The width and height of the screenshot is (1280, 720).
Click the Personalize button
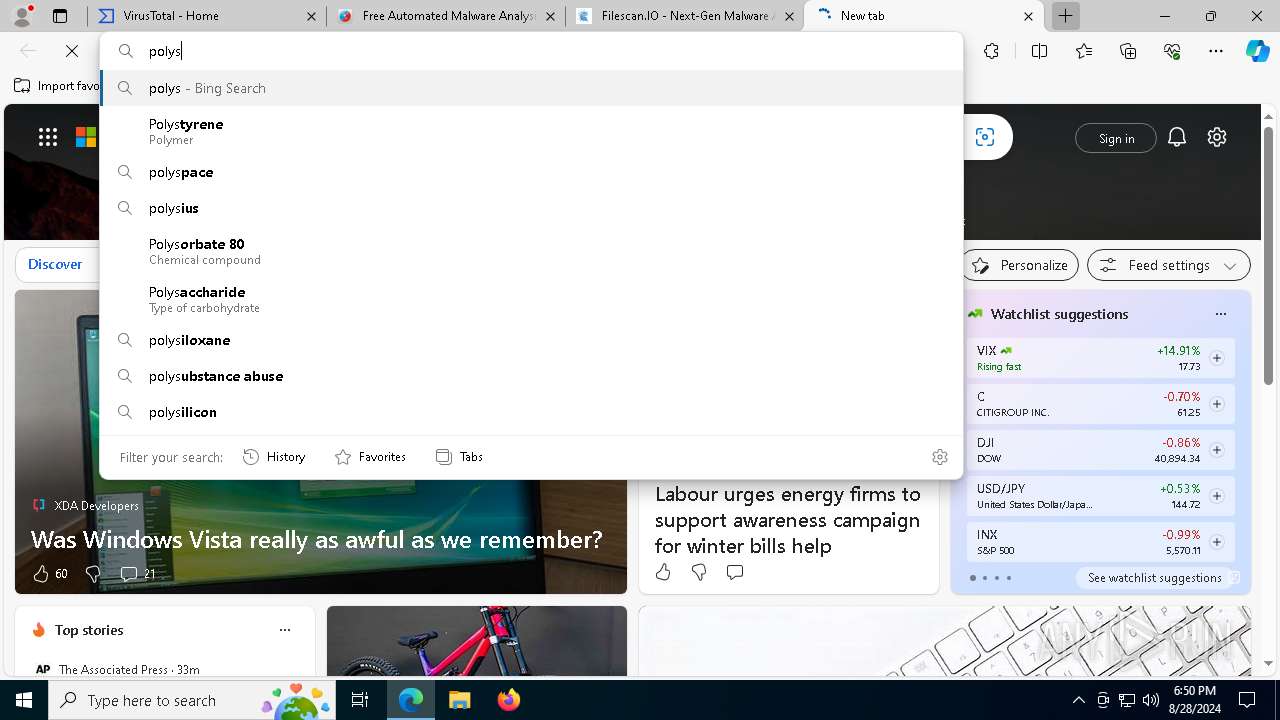(1020, 265)
